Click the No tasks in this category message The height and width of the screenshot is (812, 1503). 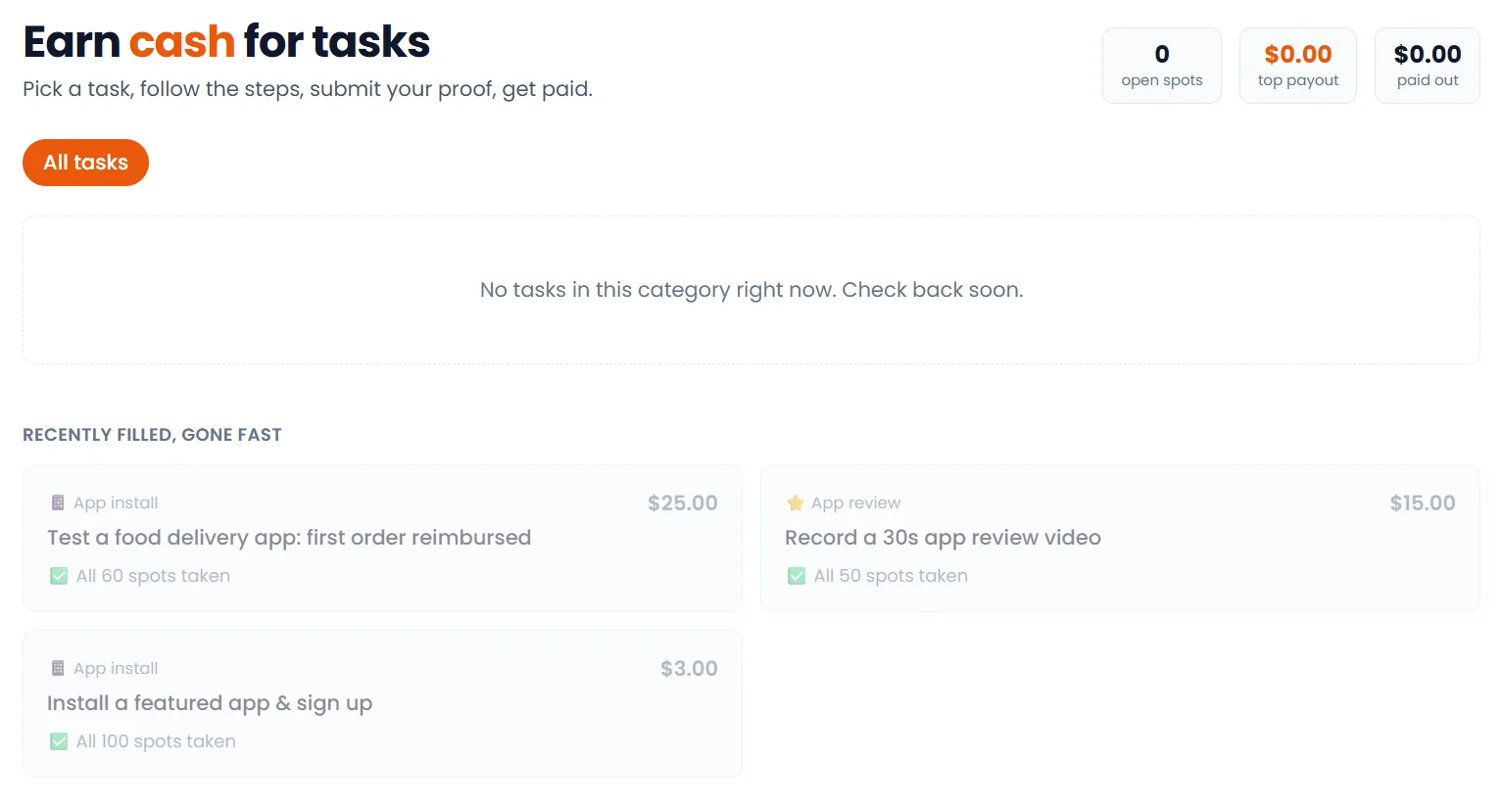tap(751, 290)
